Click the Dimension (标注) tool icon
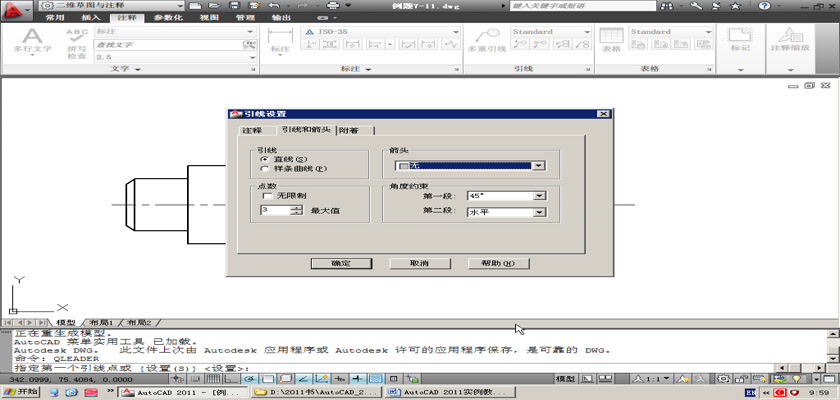This screenshot has width=840, height=400. (280, 40)
